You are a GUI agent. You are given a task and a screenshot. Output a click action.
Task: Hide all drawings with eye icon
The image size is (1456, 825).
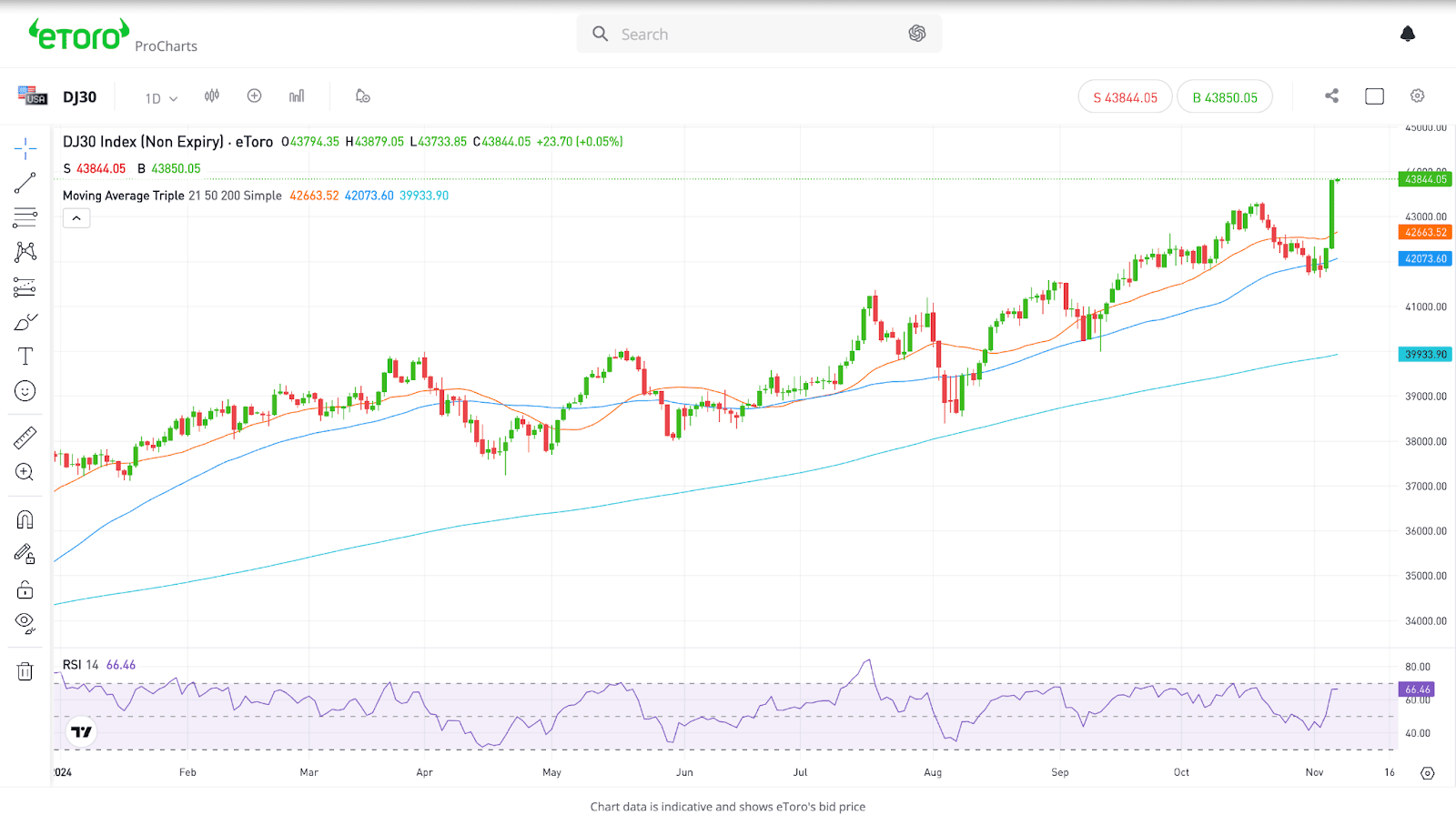(x=25, y=624)
